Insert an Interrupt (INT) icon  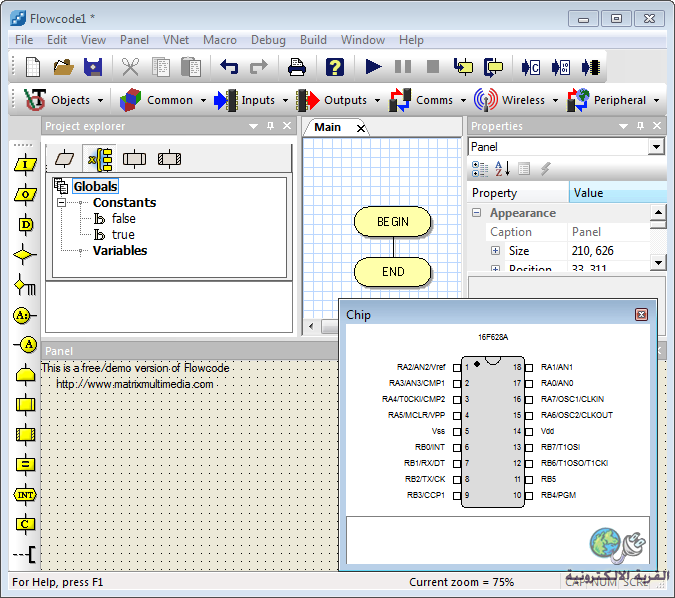[x=25, y=495]
